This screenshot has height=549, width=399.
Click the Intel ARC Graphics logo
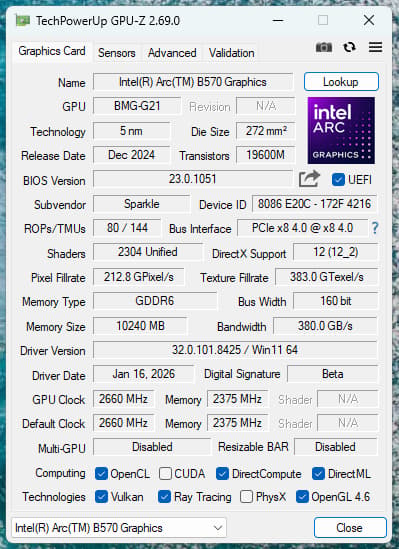[341, 130]
